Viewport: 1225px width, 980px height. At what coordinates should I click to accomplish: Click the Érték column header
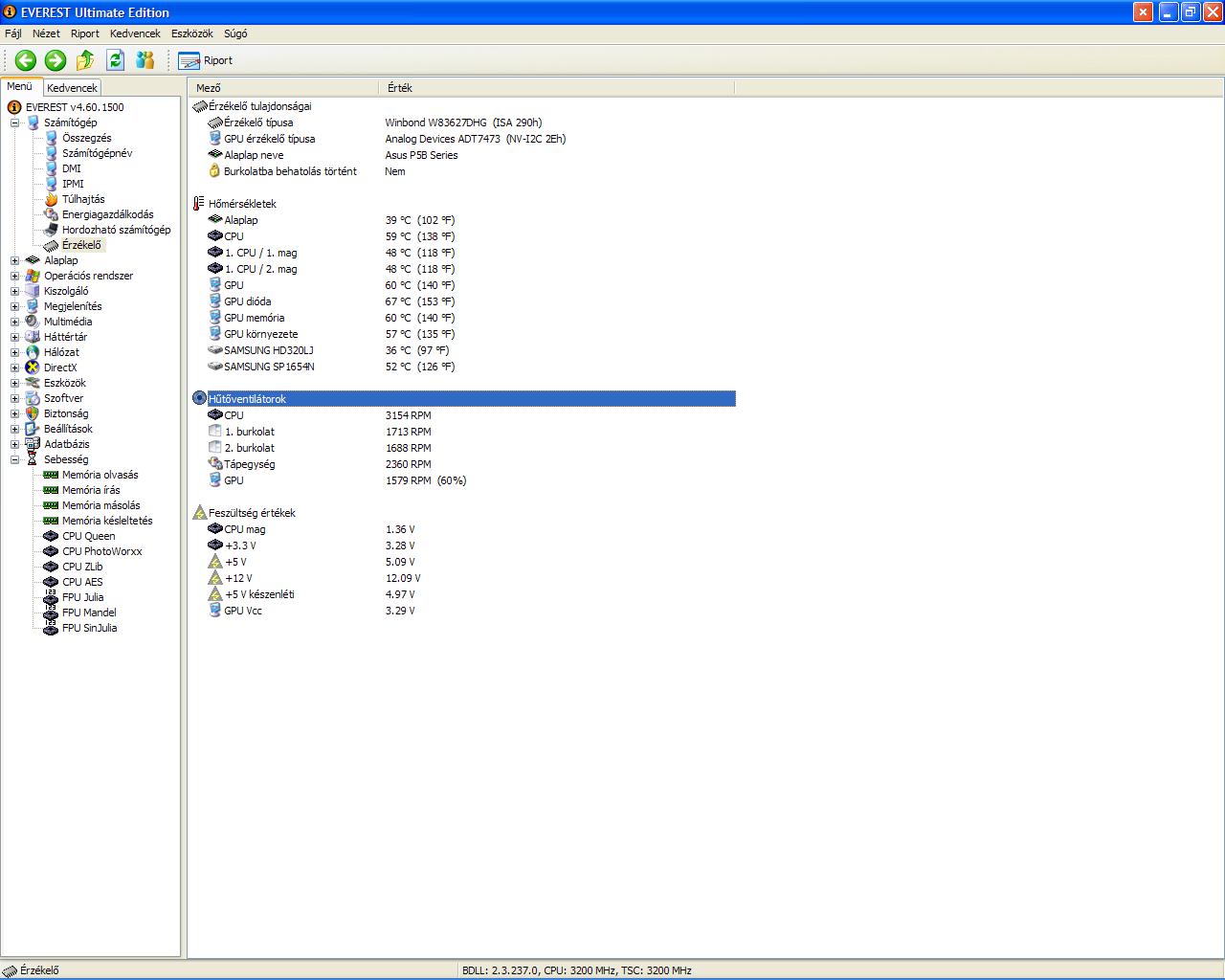[x=557, y=88]
